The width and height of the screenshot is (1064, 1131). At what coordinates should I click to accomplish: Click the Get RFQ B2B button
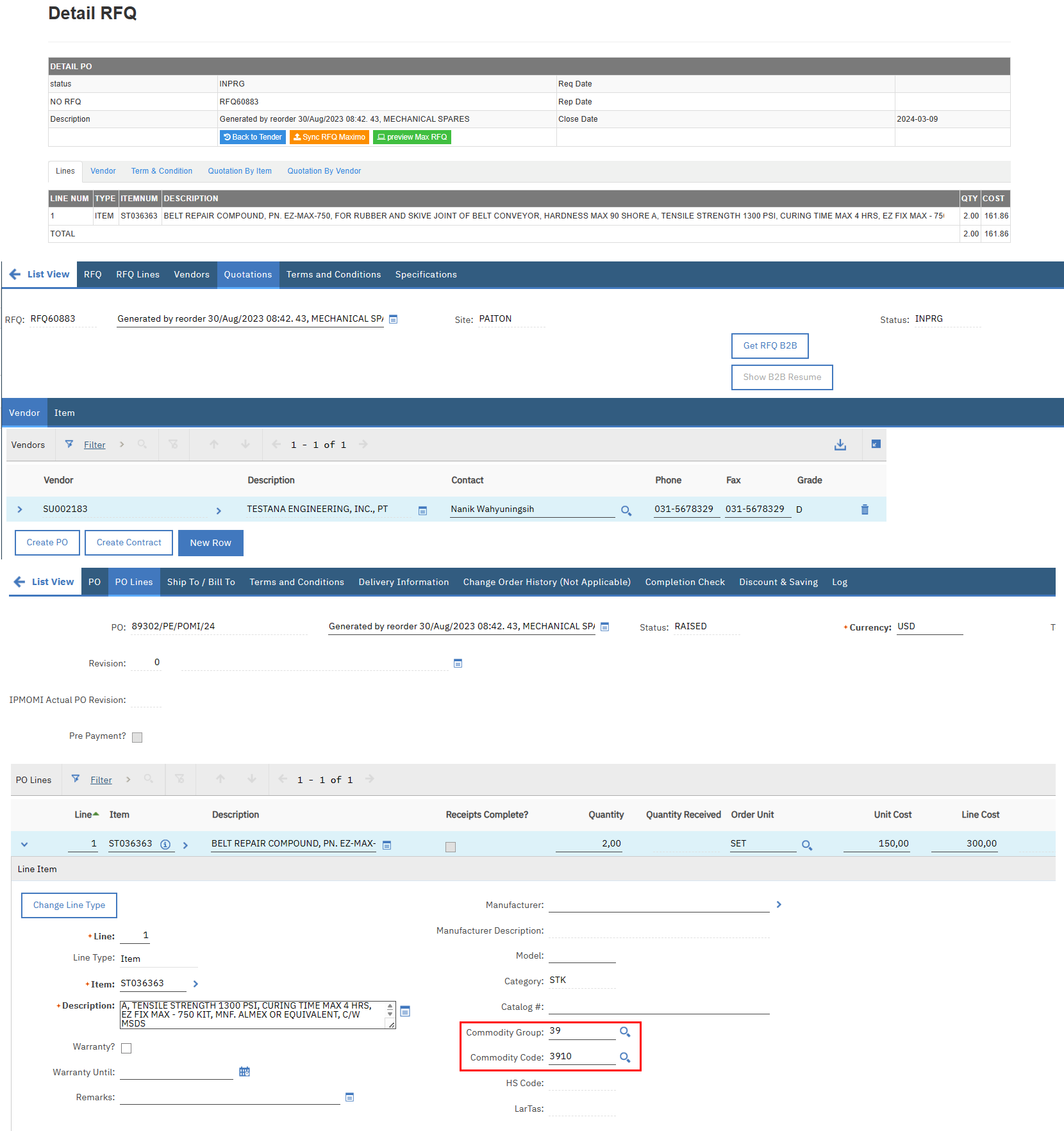click(770, 345)
